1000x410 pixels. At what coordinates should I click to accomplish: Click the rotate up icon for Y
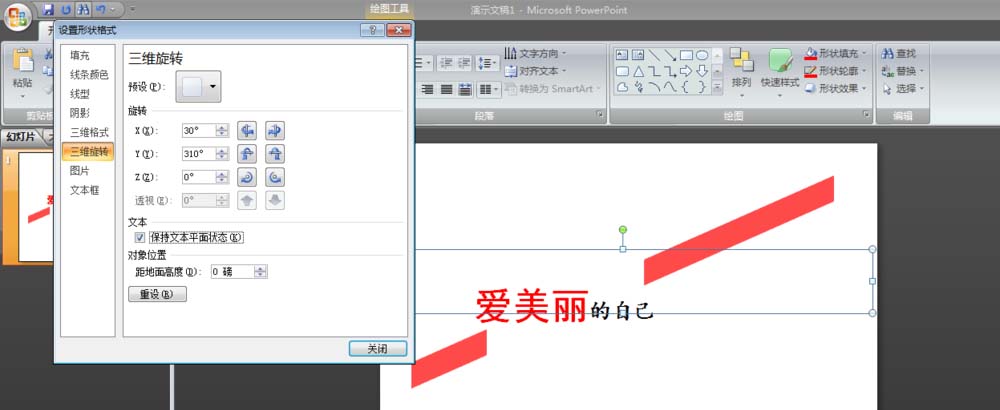[247, 154]
